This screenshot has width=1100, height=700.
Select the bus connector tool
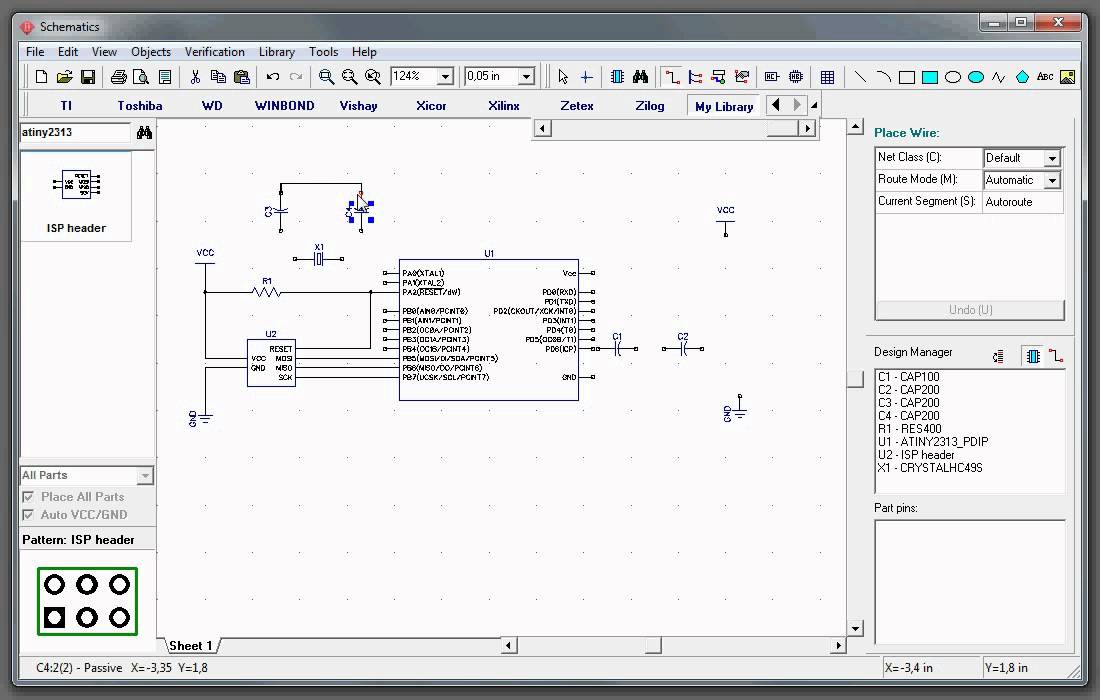[718, 76]
